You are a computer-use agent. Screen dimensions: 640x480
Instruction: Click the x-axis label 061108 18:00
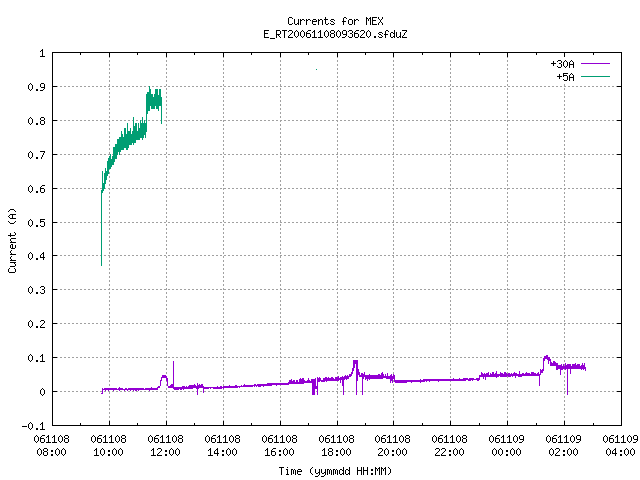336,446
